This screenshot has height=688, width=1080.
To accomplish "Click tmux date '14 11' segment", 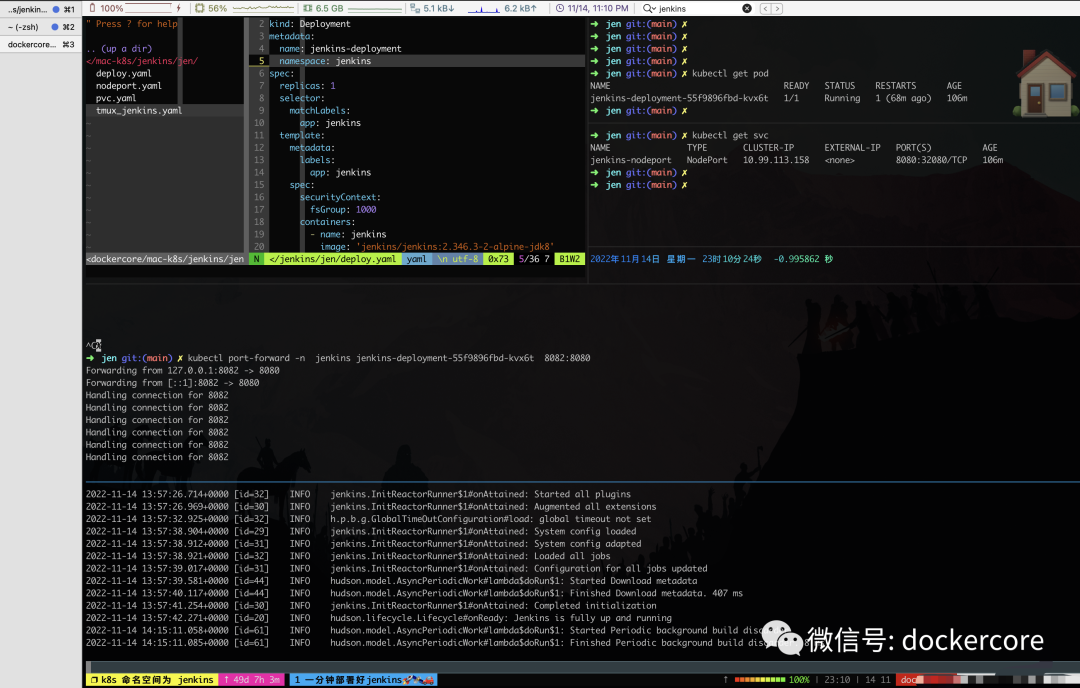I will coord(877,680).
